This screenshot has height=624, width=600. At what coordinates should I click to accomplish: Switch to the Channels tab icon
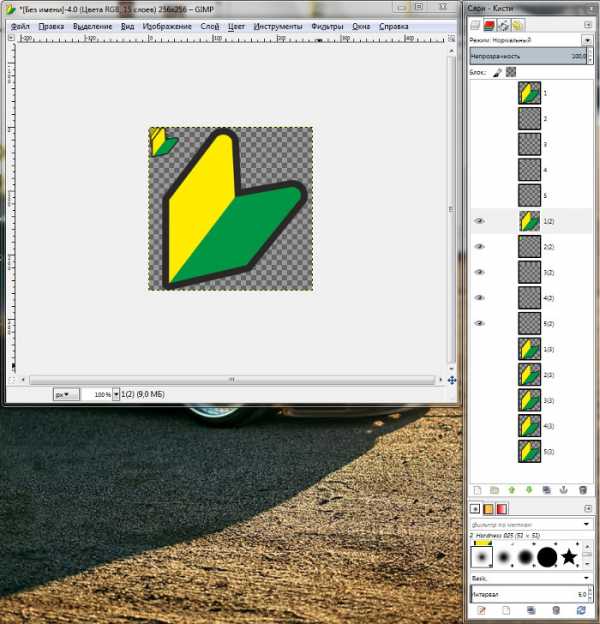(x=489, y=25)
